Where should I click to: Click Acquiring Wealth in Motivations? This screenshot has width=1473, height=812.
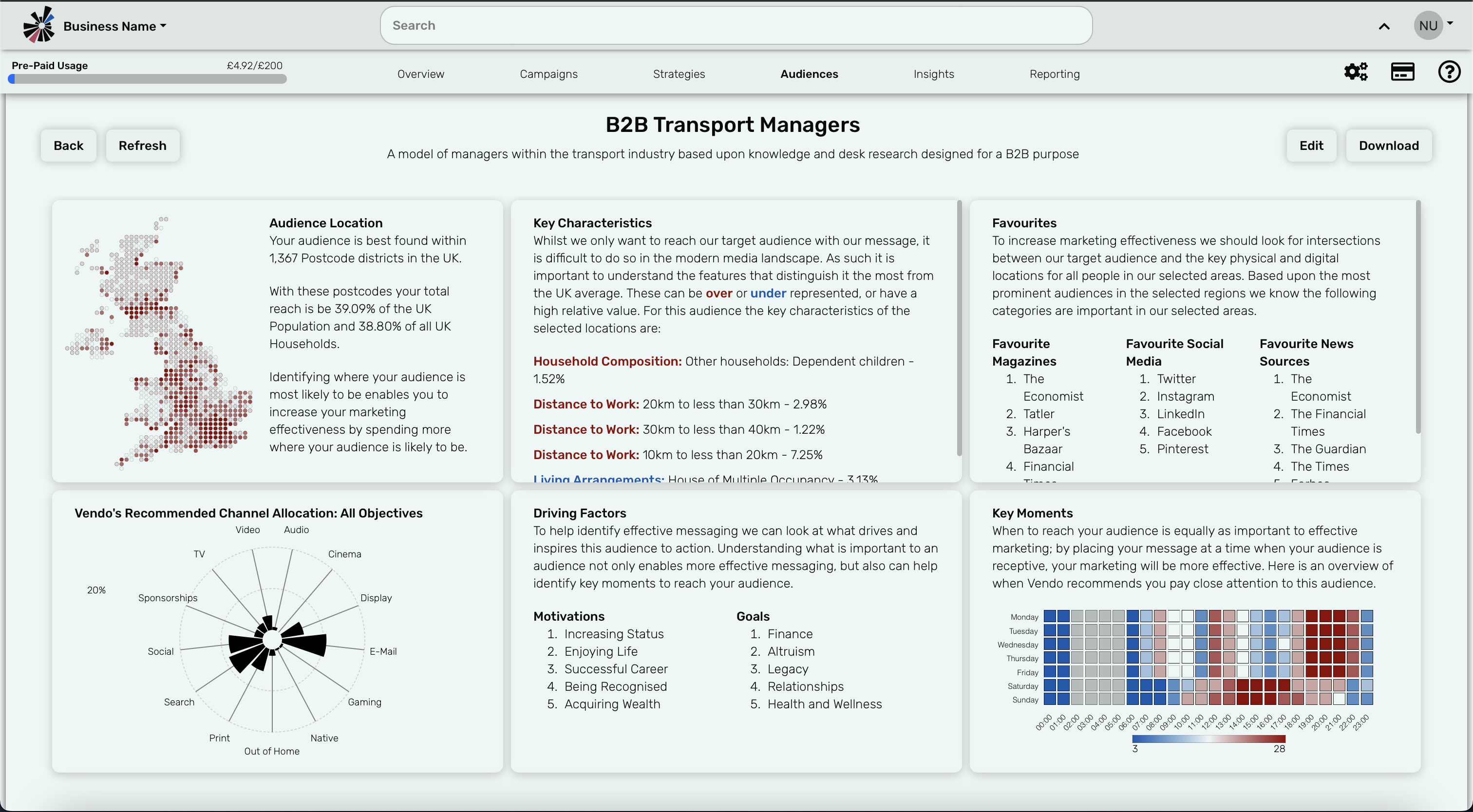[612, 704]
